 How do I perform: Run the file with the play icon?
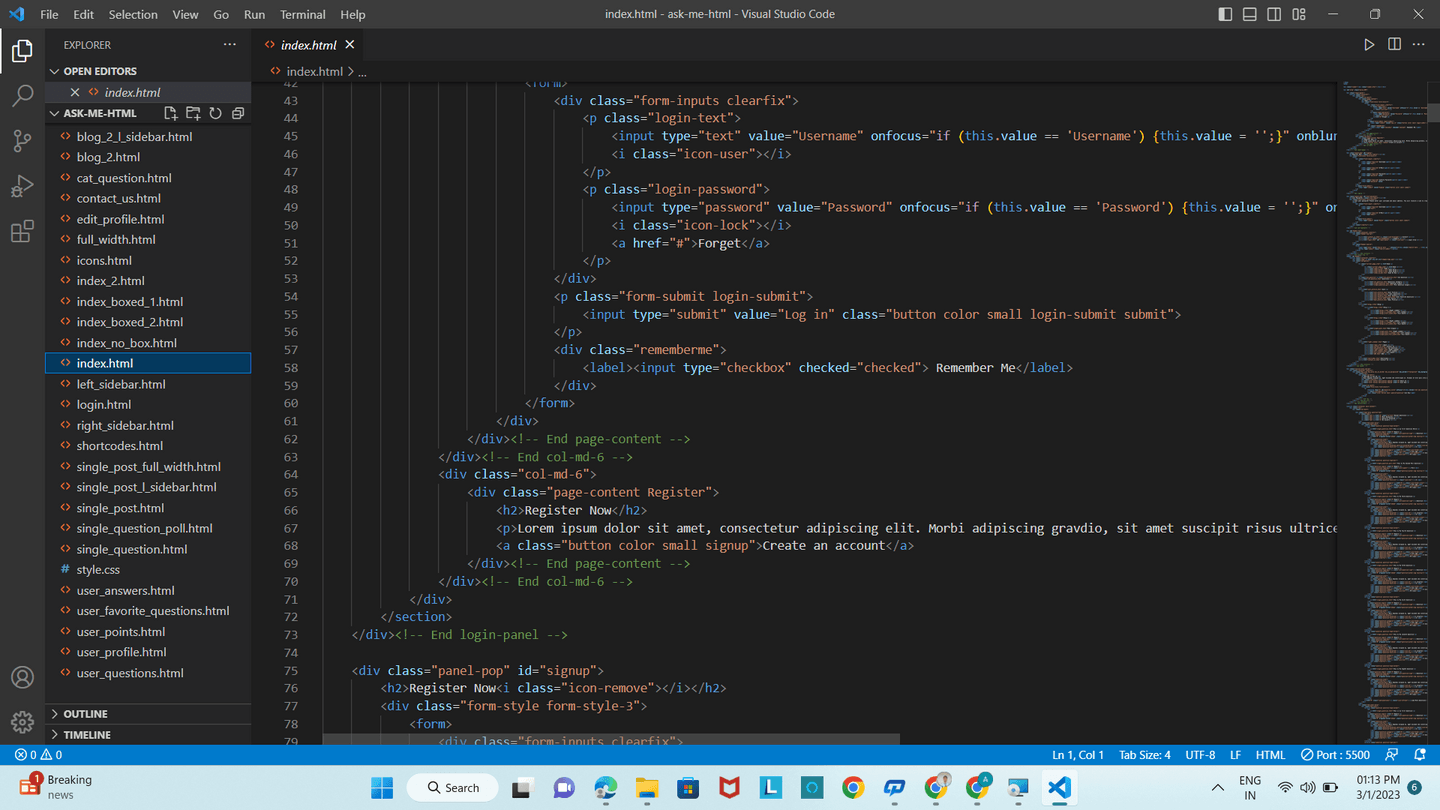(x=1369, y=45)
